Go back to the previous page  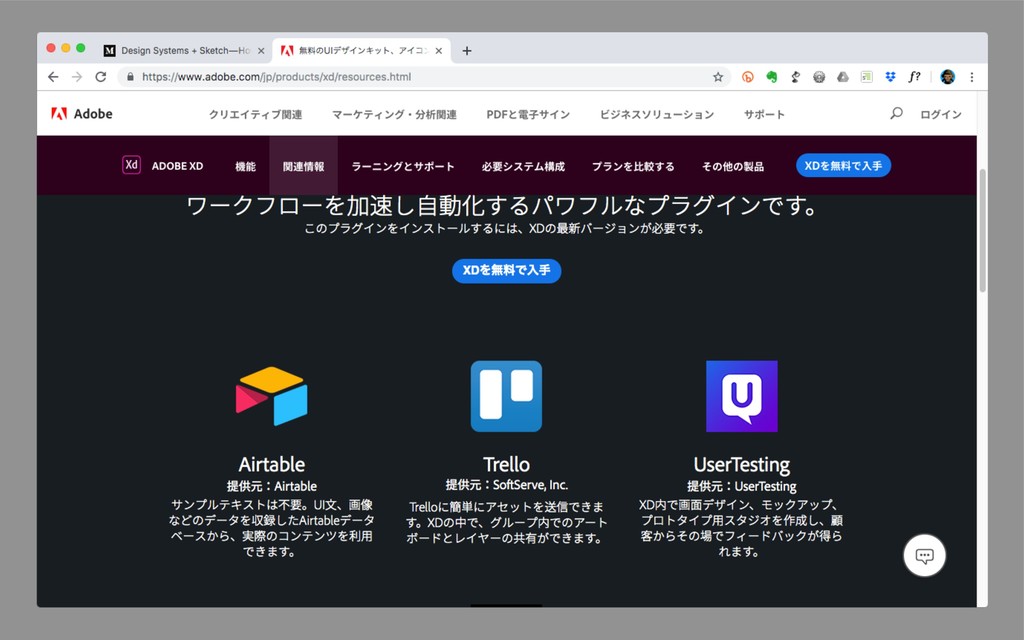point(54,77)
